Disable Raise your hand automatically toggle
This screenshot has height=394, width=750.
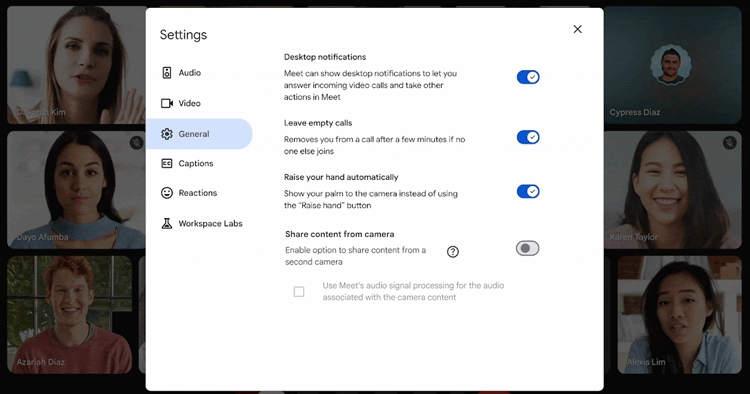(x=528, y=192)
